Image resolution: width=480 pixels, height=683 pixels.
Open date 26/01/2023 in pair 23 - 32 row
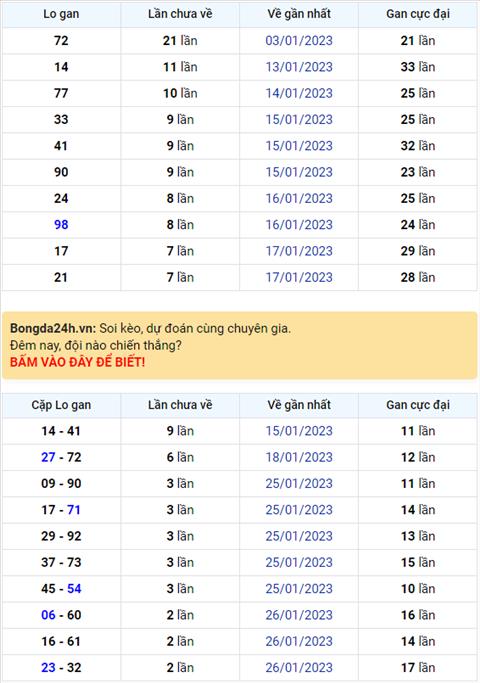(299, 667)
